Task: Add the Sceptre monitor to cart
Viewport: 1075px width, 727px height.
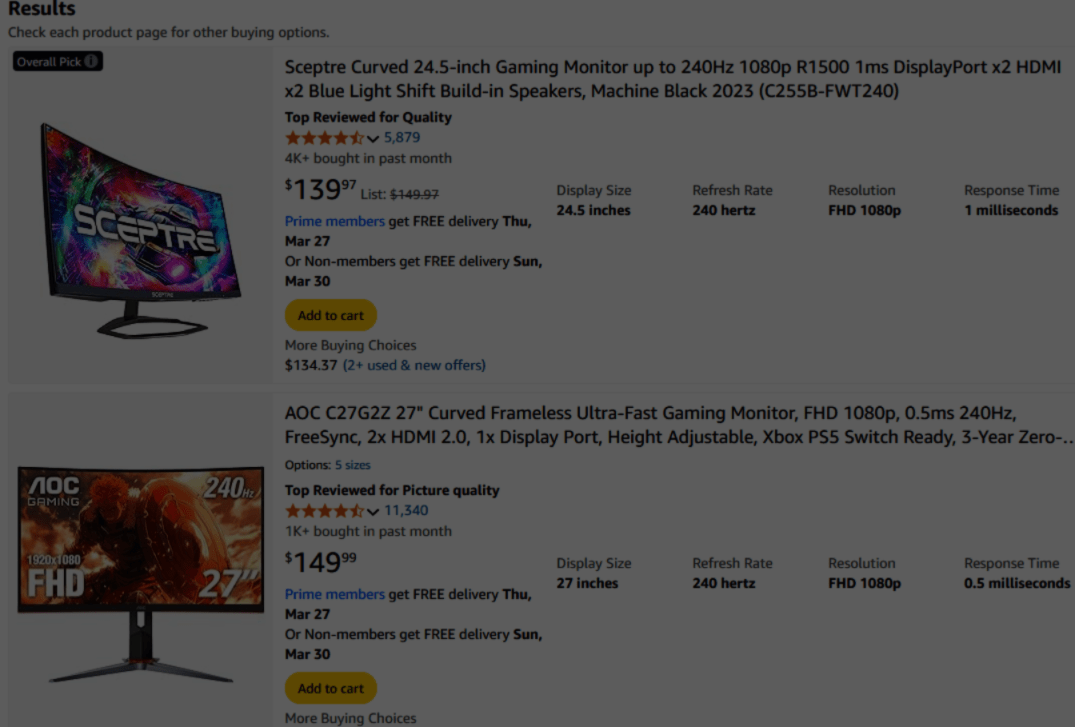Action: (x=331, y=315)
